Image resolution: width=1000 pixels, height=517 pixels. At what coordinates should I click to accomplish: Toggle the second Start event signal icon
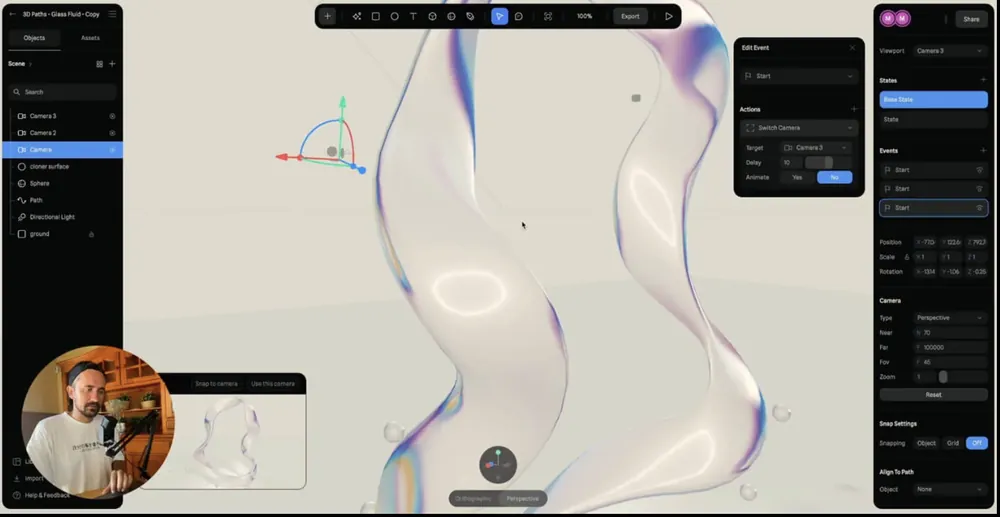tap(980, 189)
